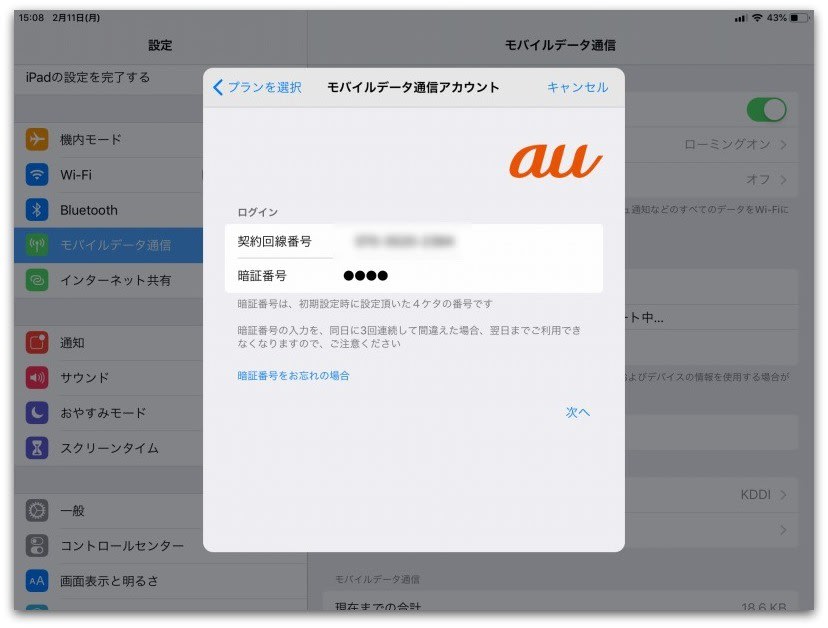The height and width of the screenshot is (628, 828).
Task: Tap 次へ to continue login
Action: 578,412
